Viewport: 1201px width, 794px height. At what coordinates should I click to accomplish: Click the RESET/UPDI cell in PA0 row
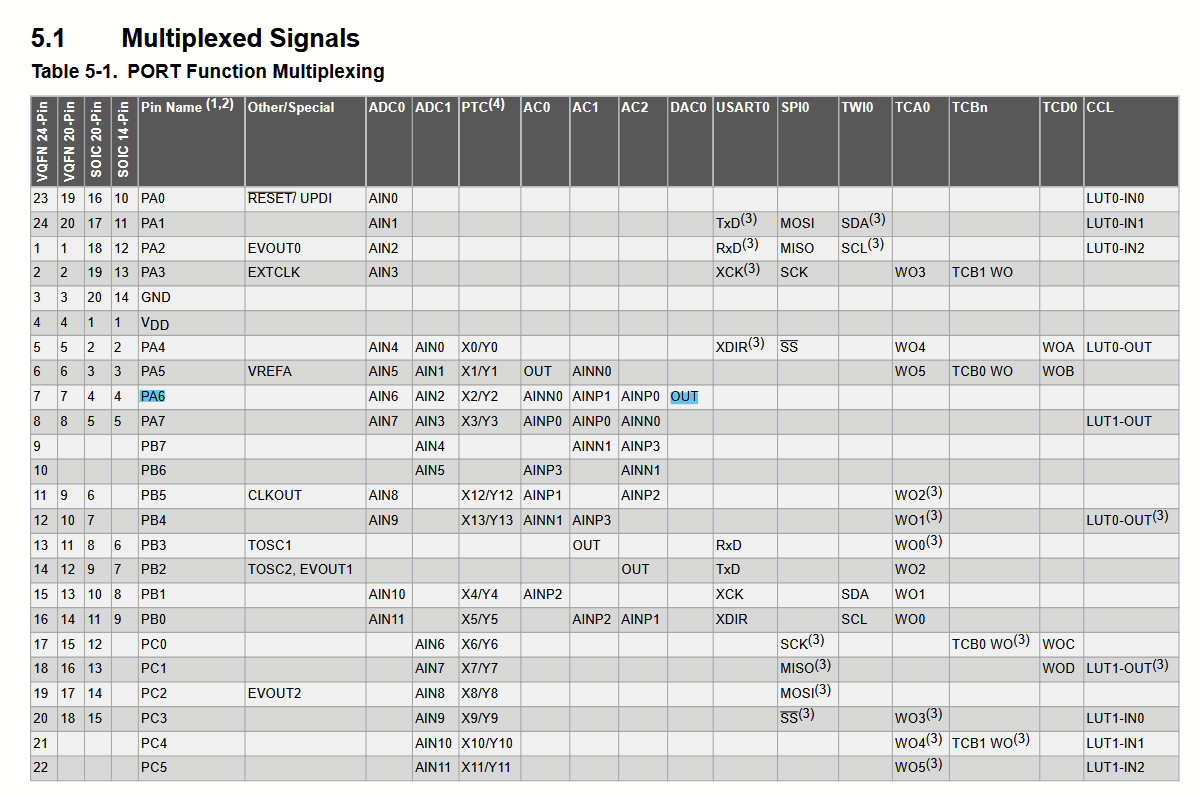coord(290,199)
